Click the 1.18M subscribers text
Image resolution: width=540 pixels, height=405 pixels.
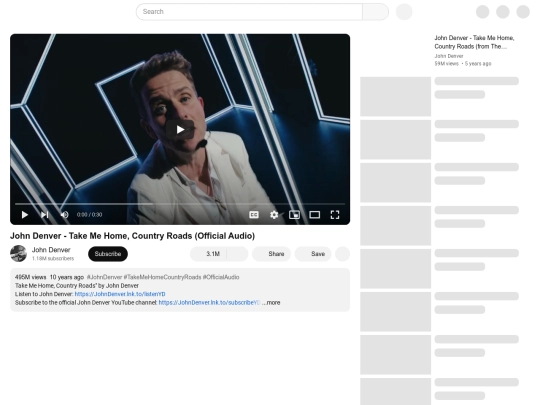[x=53, y=259]
